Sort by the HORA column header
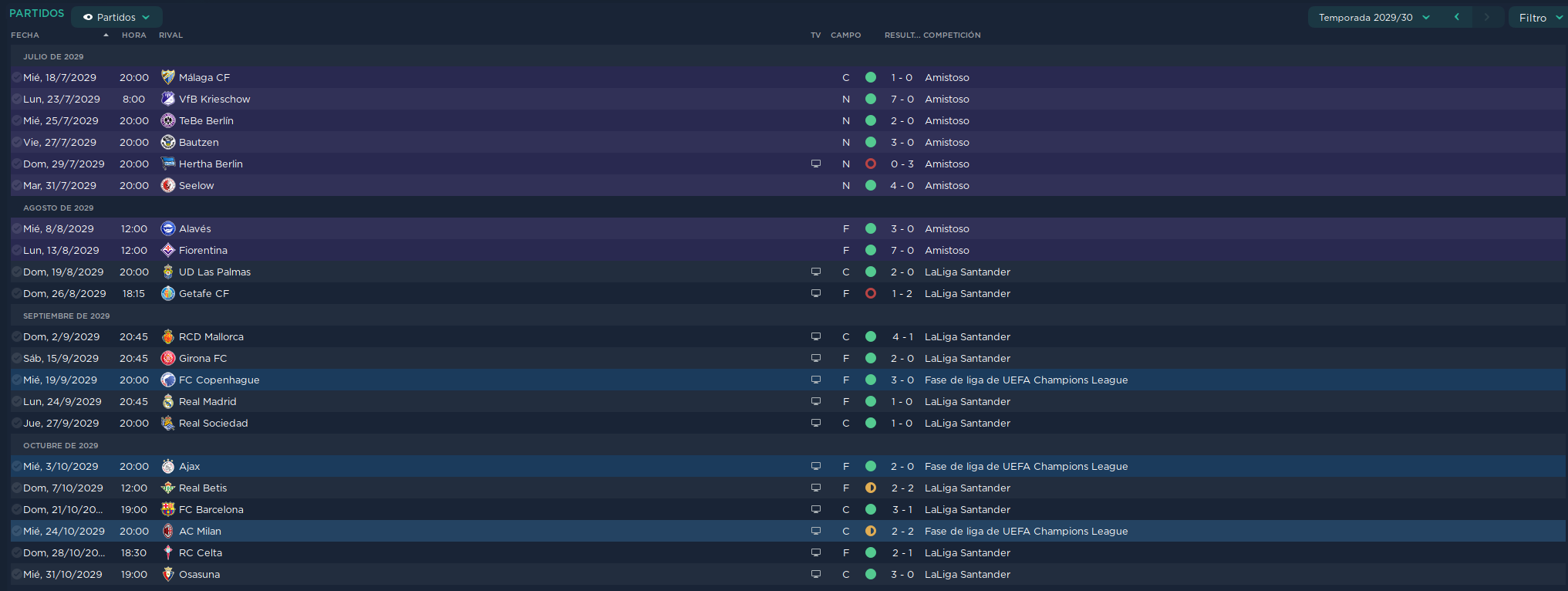This screenshot has width=1568, height=591. pos(133,35)
